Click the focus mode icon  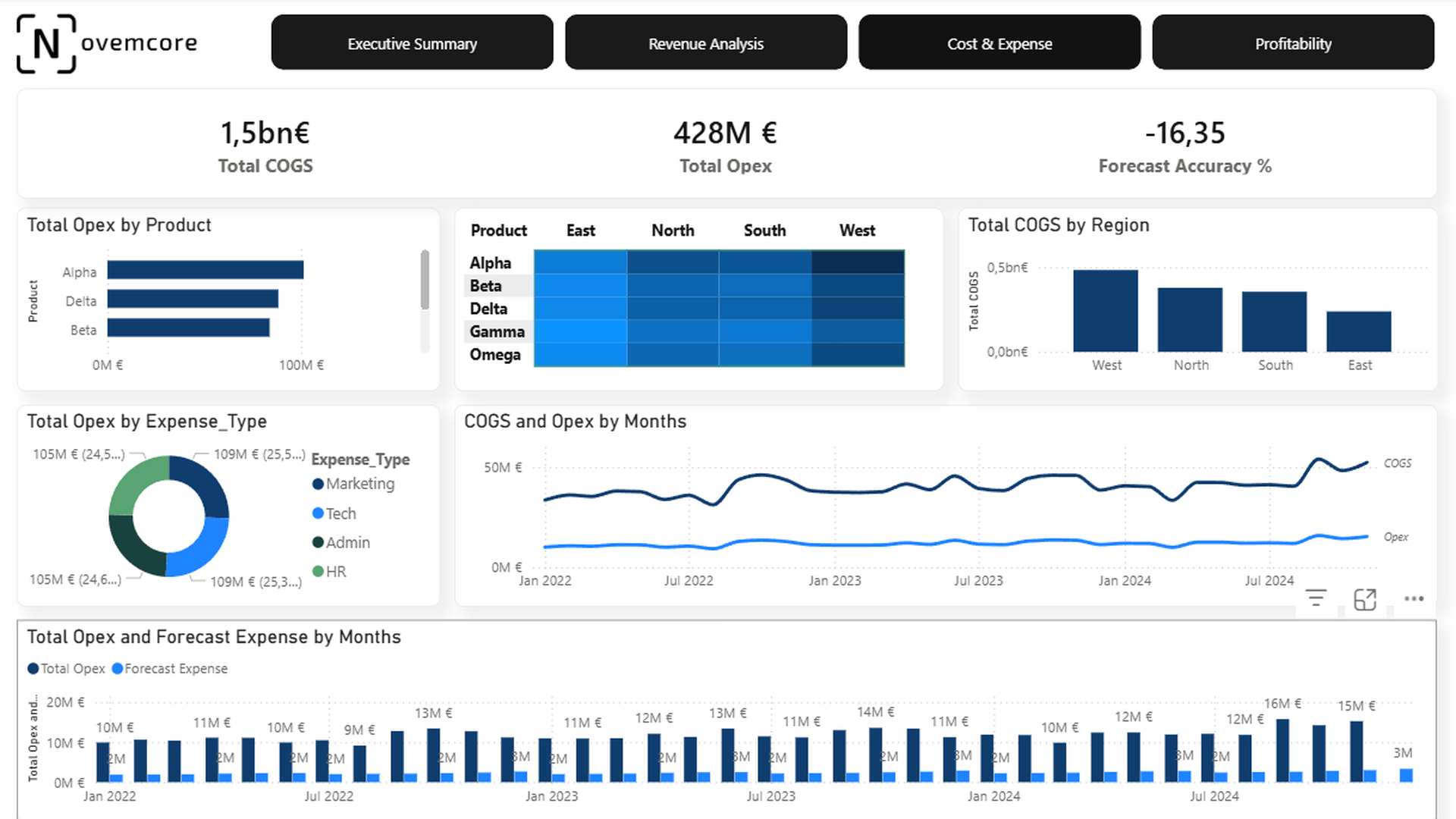(x=1365, y=599)
